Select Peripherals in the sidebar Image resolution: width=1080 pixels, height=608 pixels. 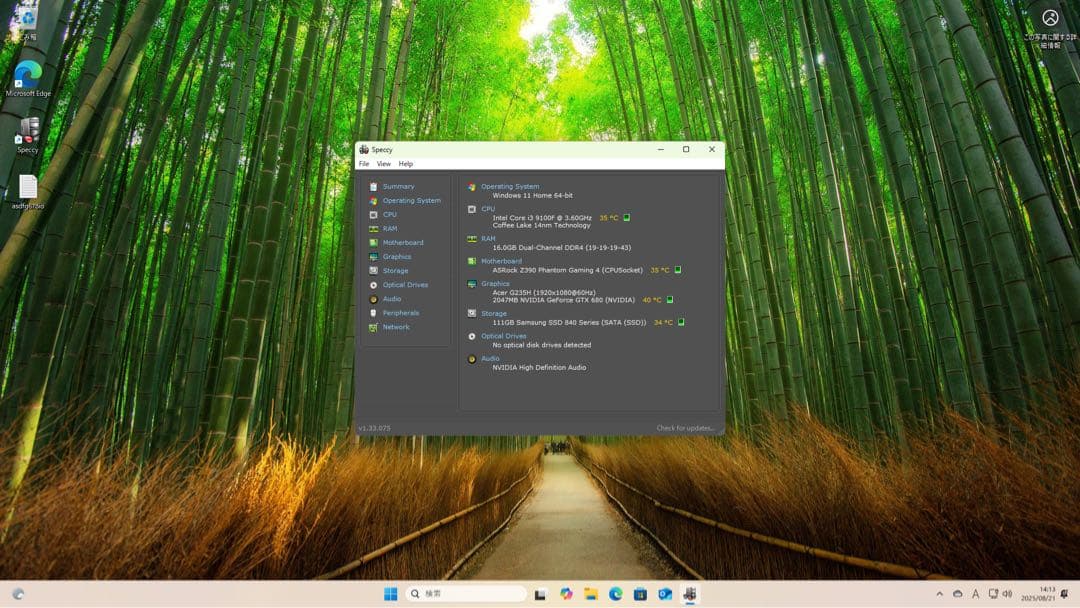[400, 312]
